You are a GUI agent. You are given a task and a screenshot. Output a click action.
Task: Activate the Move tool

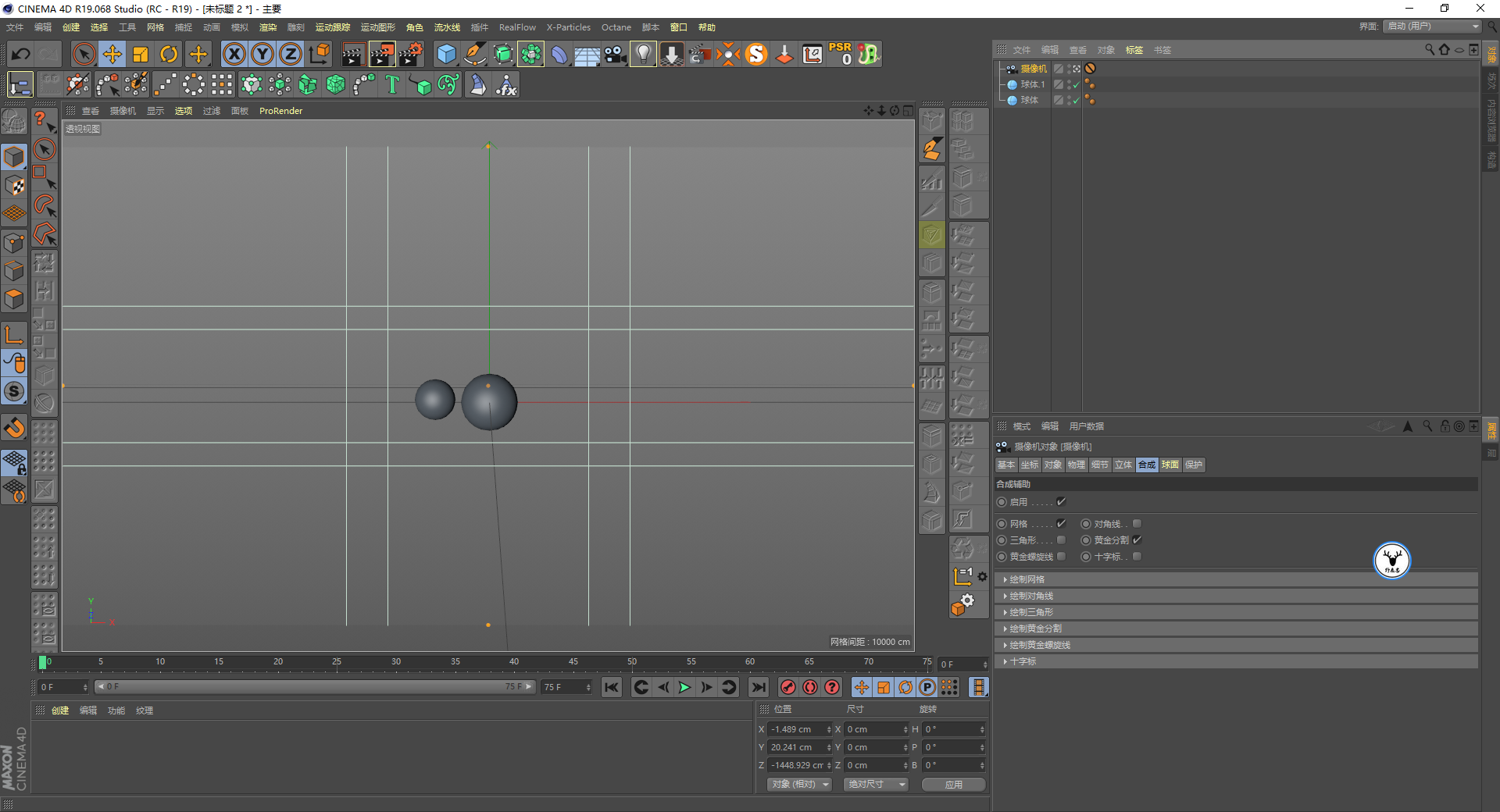click(x=112, y=54)
